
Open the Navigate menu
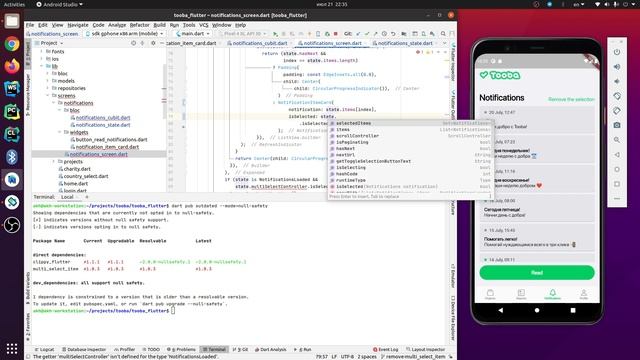click(x=78, y=25)
